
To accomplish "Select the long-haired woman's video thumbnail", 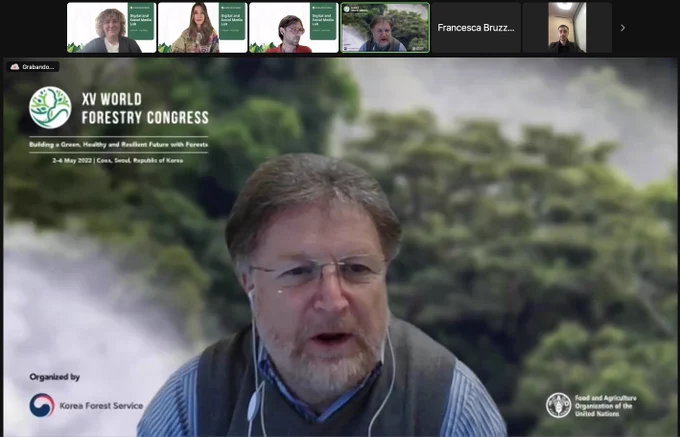I will pos(203,28).
